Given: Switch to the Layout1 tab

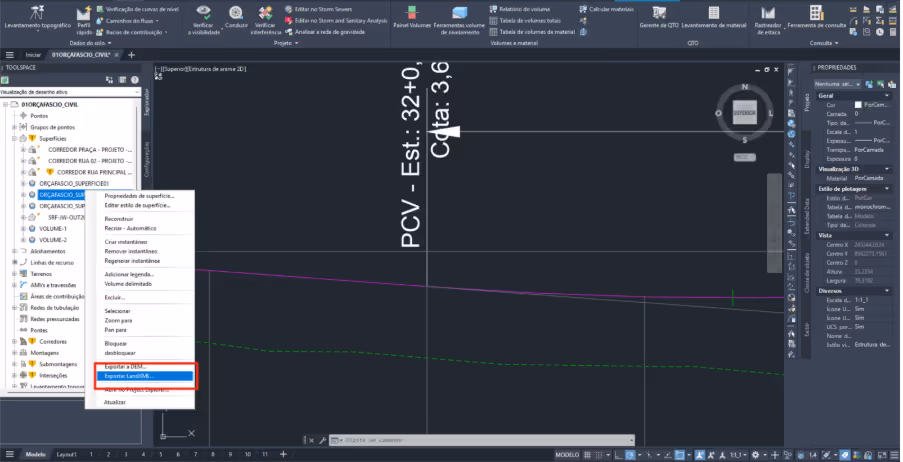Looking at the screenshot, I should point(66,455).
